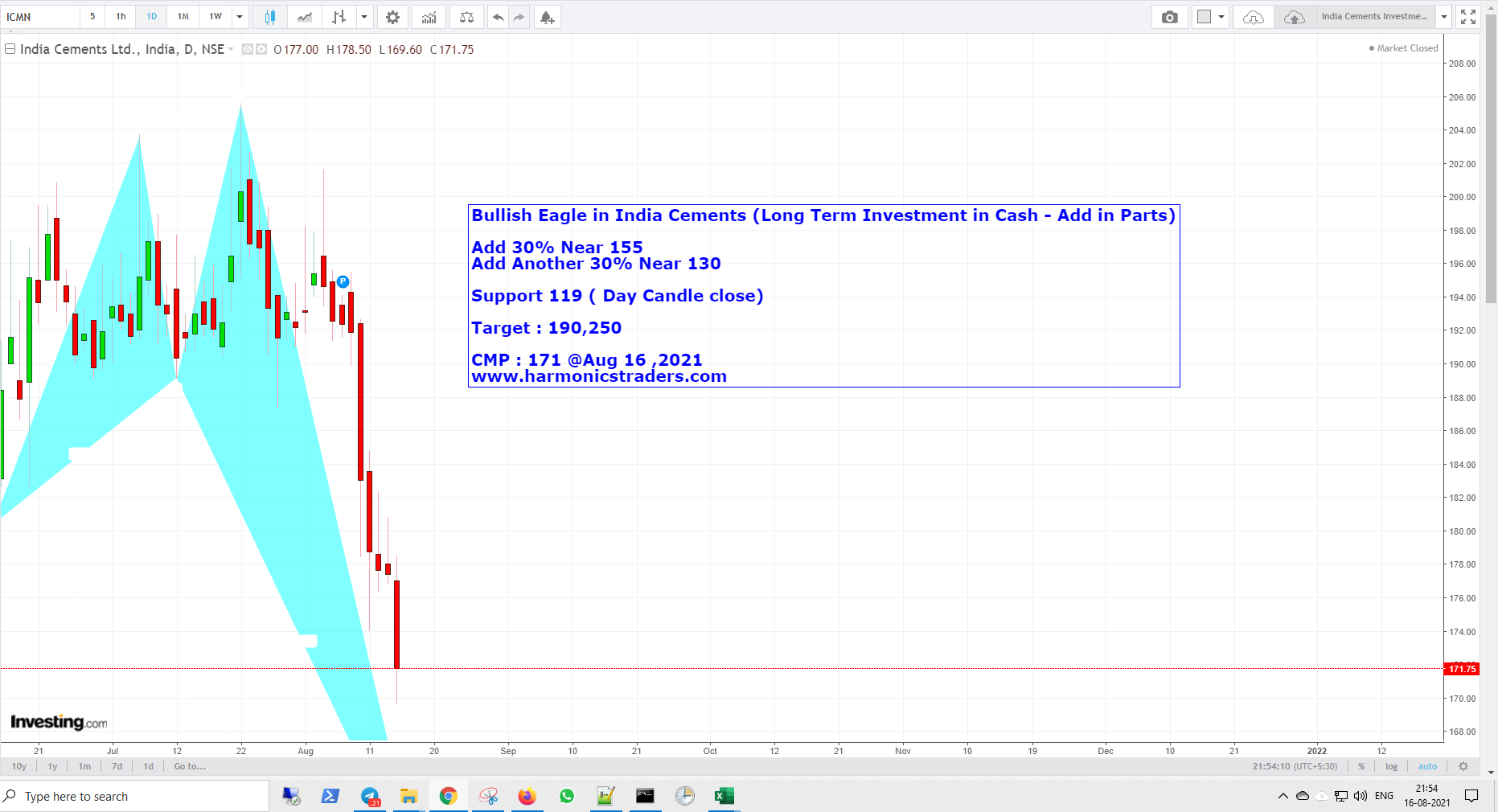Click the ENG input language indicator
This screenshot has height=812, width=1498.
pos(1384,796)
